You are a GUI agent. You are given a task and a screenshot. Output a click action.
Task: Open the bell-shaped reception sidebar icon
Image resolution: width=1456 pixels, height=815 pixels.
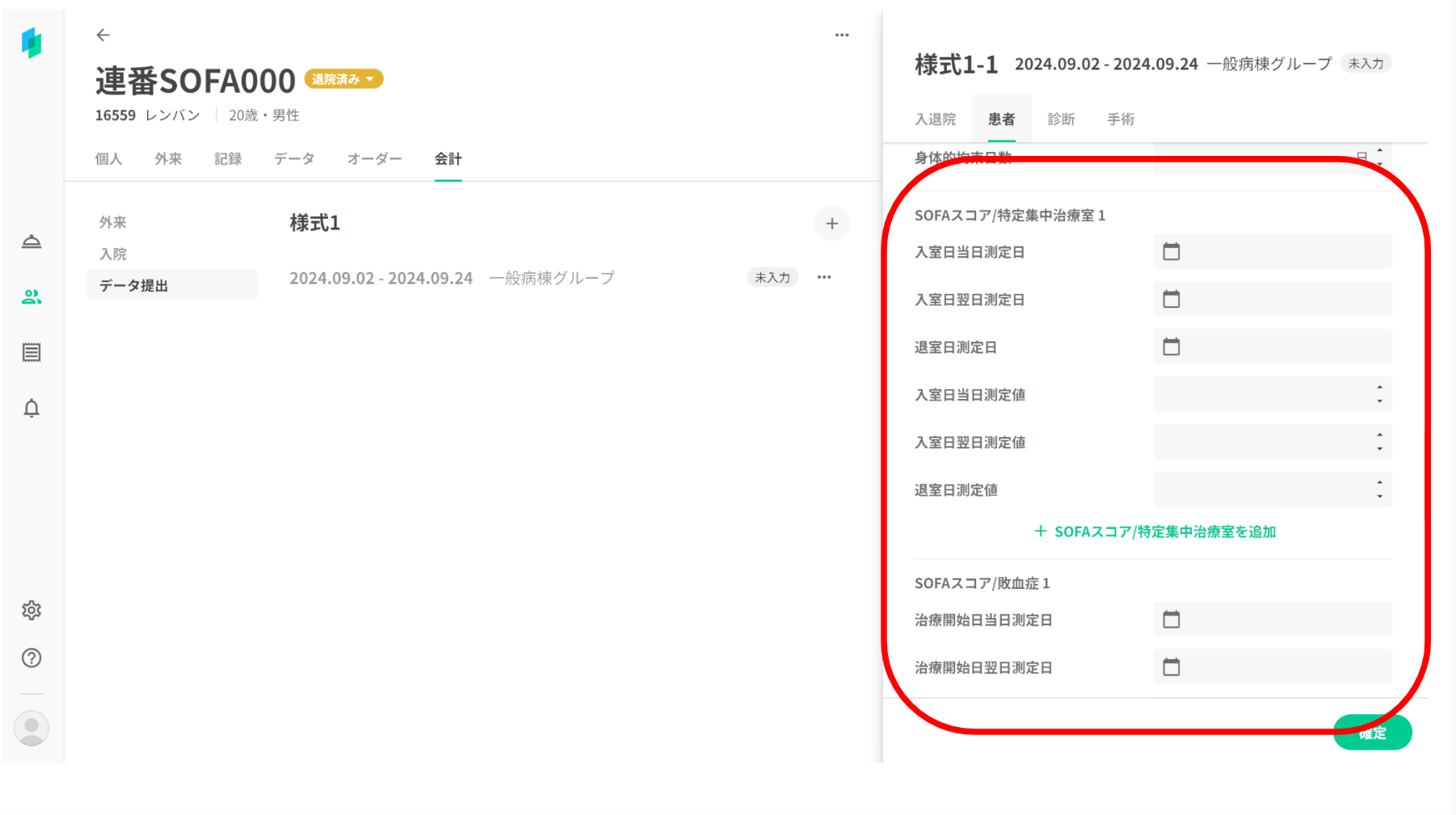pos(32,242)
